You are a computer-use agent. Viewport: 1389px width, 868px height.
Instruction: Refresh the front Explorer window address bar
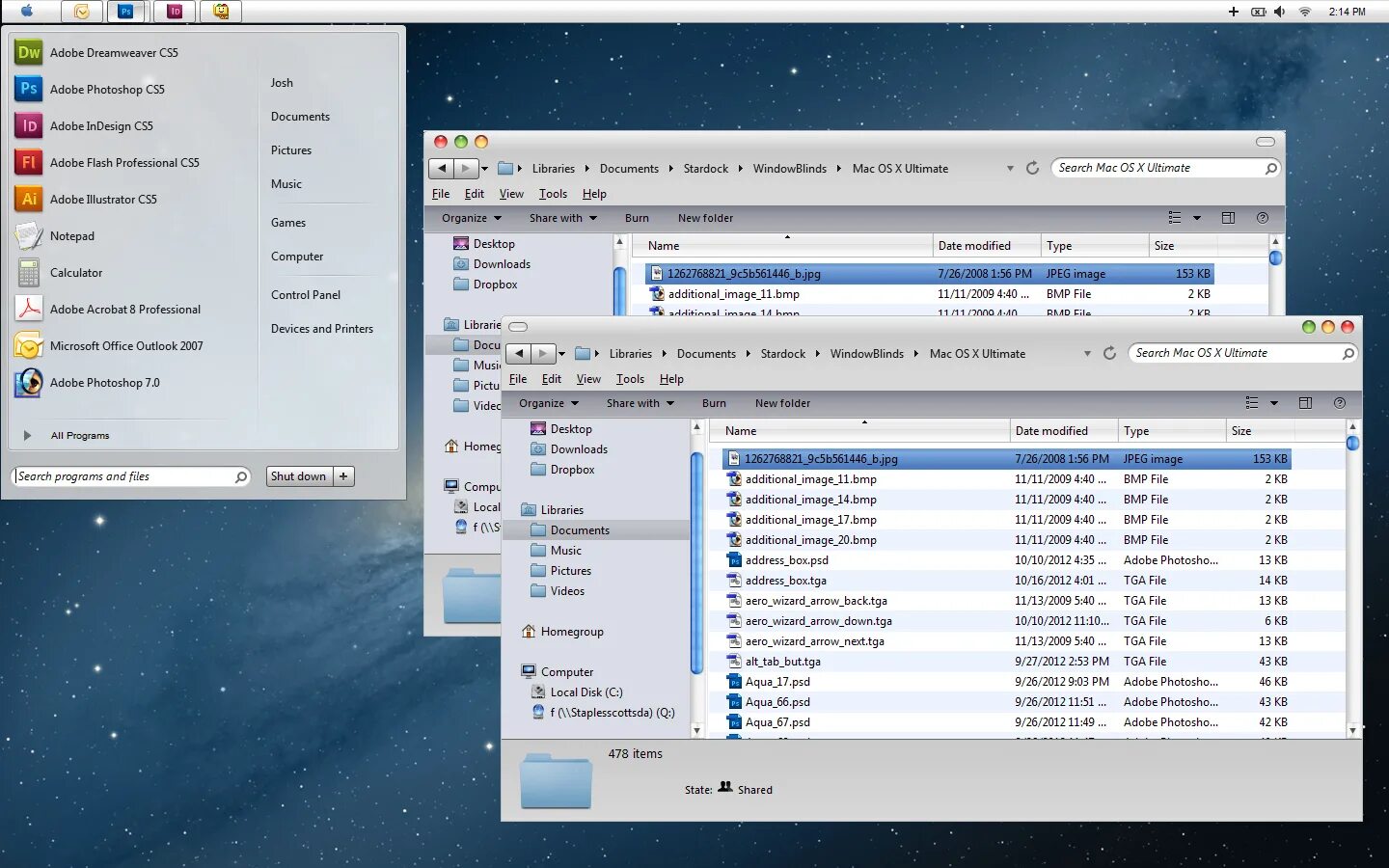(1109, 353)
